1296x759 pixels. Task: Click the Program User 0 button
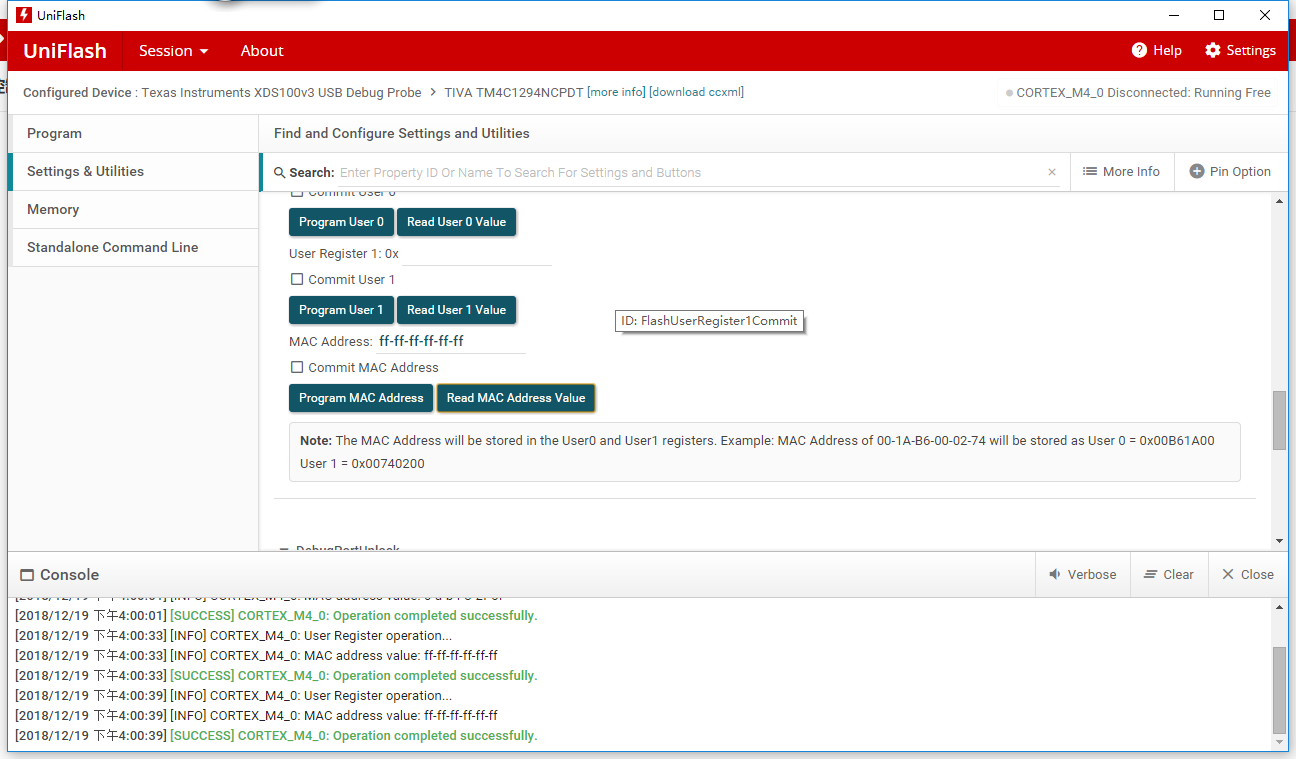click(x=341, y=222)
